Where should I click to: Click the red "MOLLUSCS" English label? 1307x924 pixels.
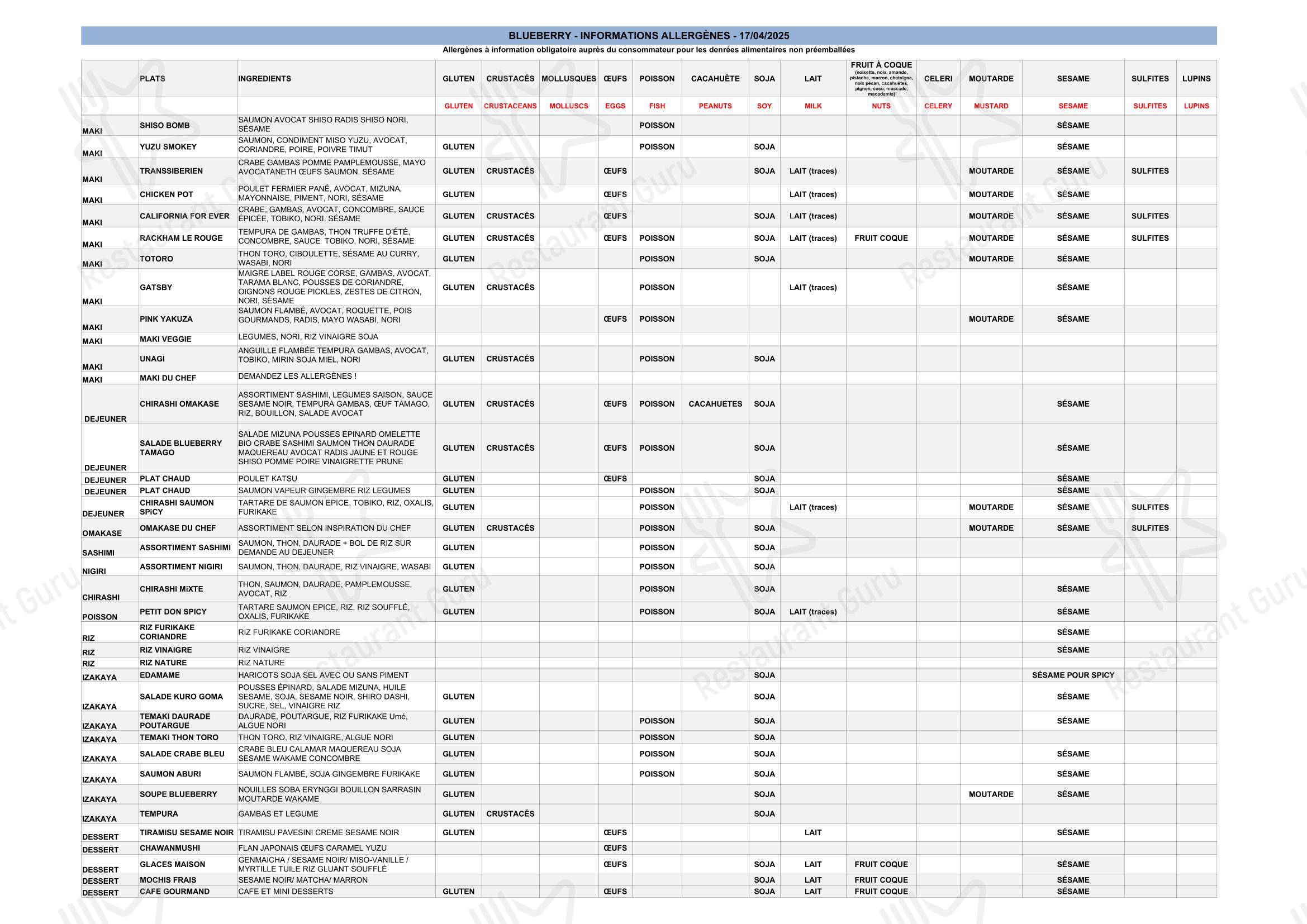click(569, 106)
